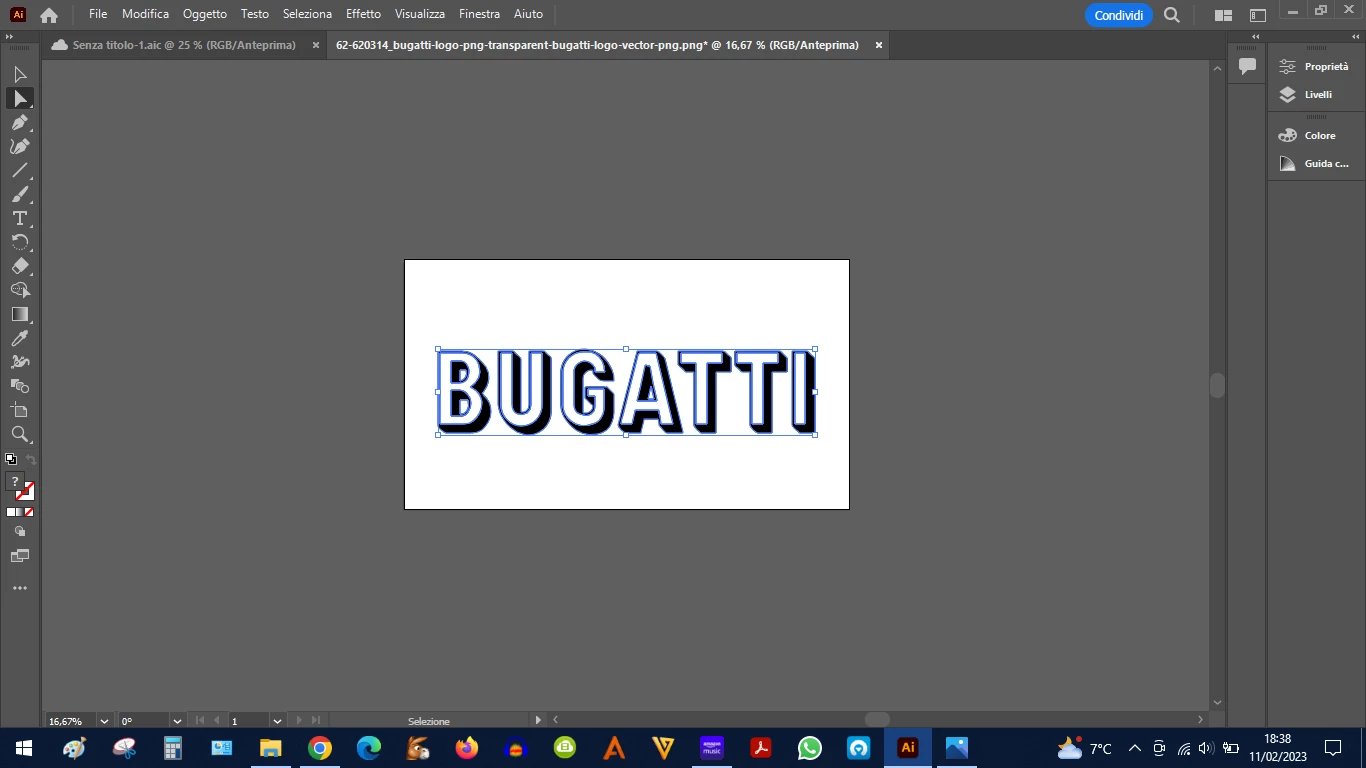Open the Guida colori panel

1314,163
